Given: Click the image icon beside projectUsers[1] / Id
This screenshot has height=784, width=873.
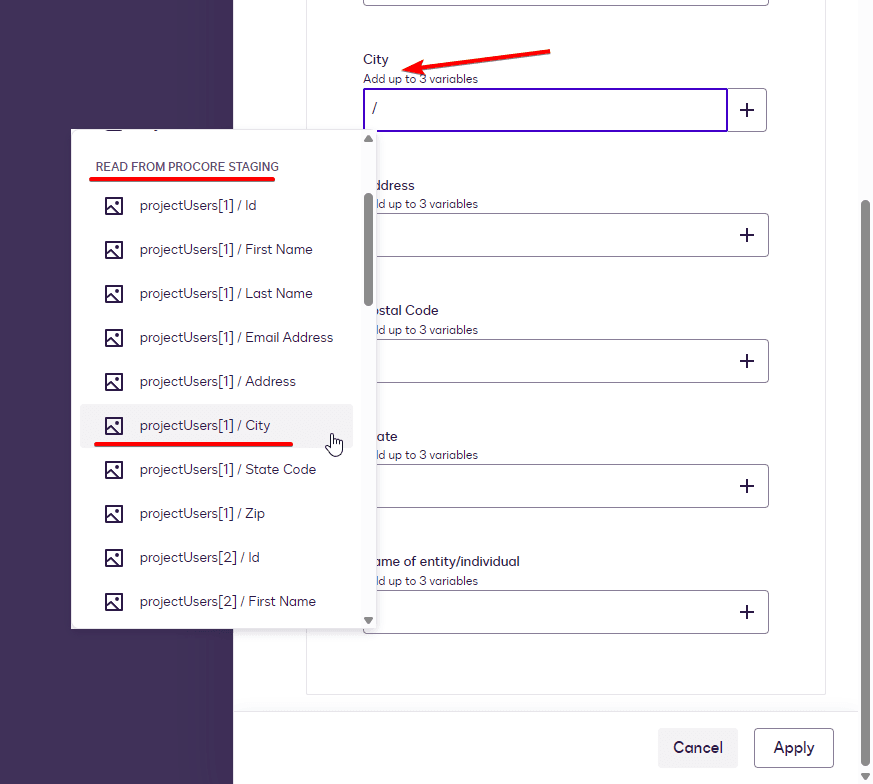Looking at the screenshot, I should (x=114, y=206).
